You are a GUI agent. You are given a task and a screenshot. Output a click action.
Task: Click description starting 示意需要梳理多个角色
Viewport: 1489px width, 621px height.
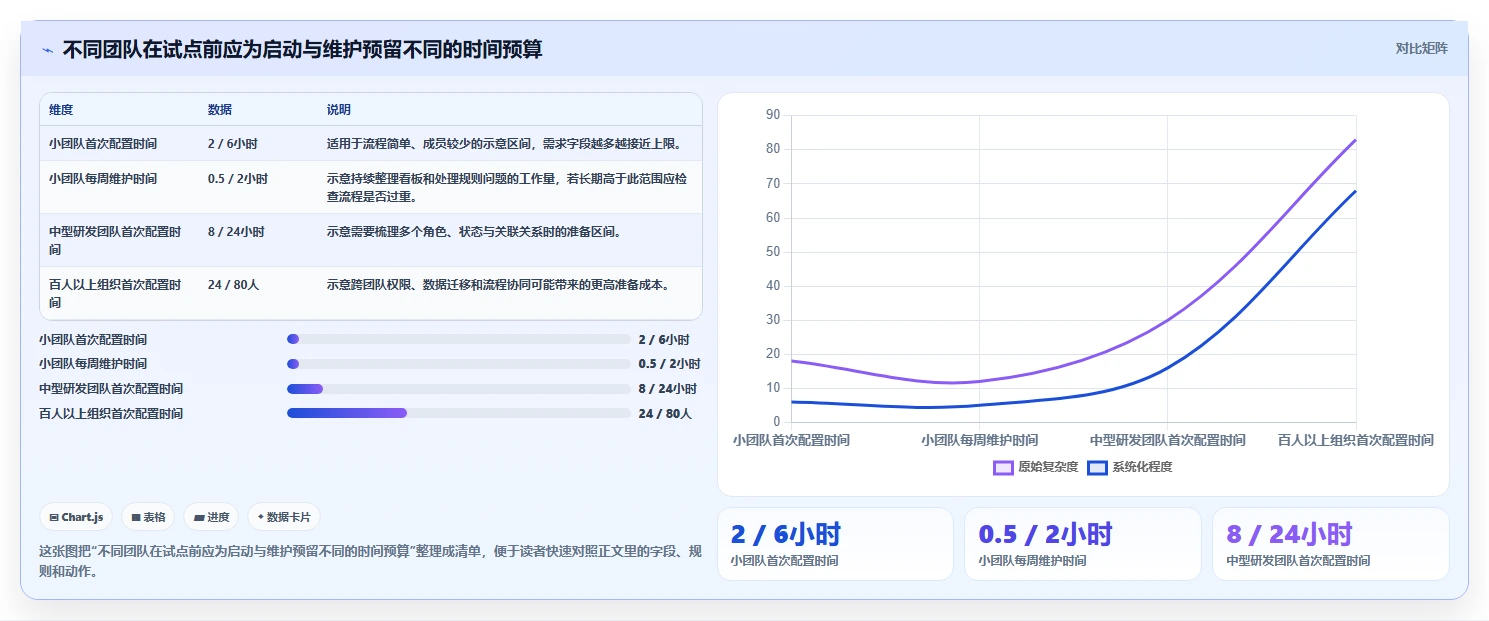click(x=474, y=232)
